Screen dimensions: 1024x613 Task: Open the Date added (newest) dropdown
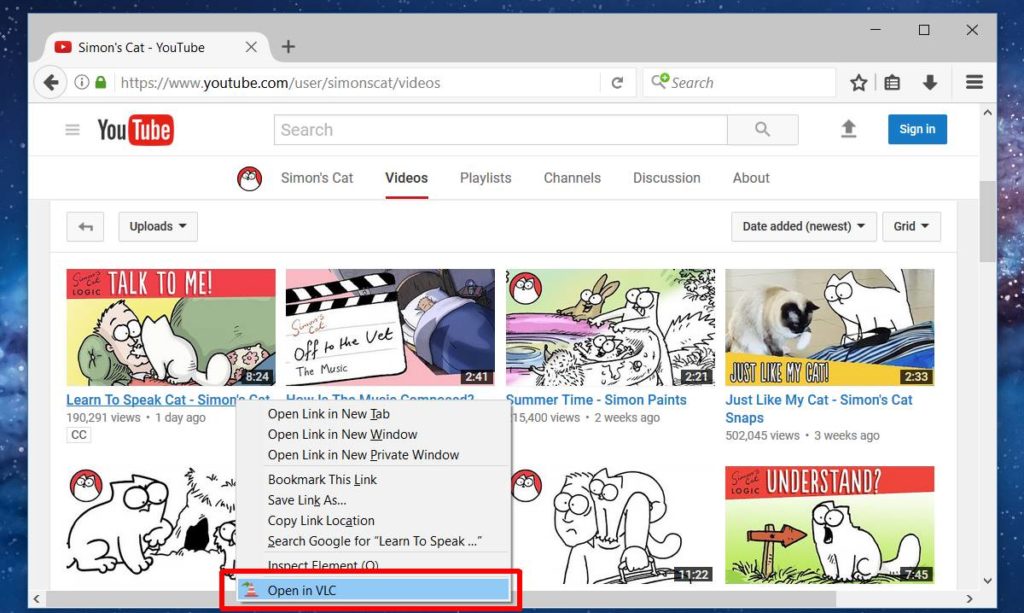[803, 226]
